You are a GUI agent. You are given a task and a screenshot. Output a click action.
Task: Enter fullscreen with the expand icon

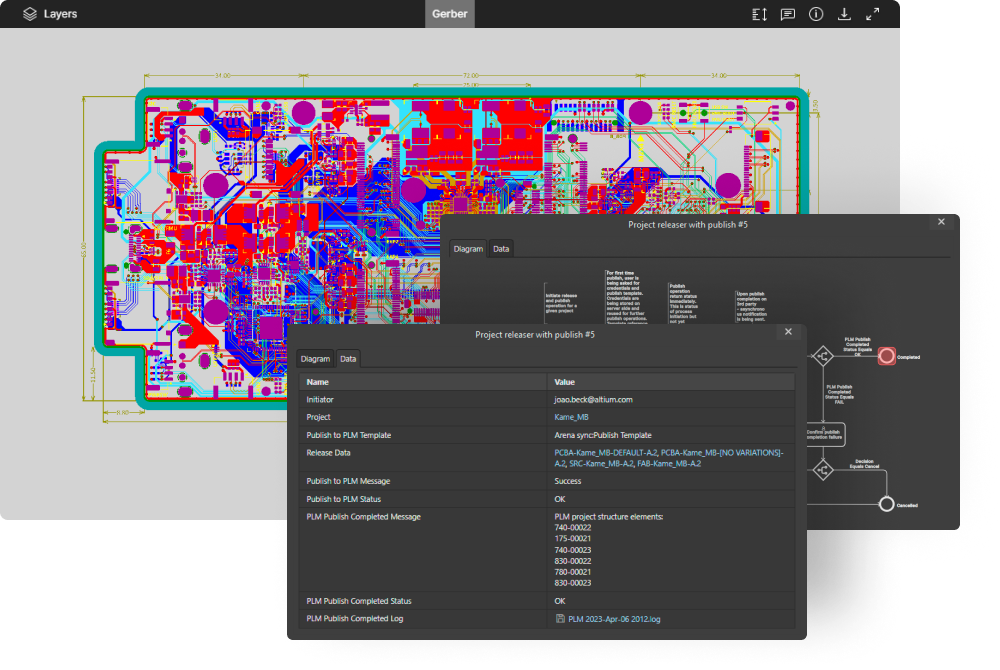tap(871, 14)
